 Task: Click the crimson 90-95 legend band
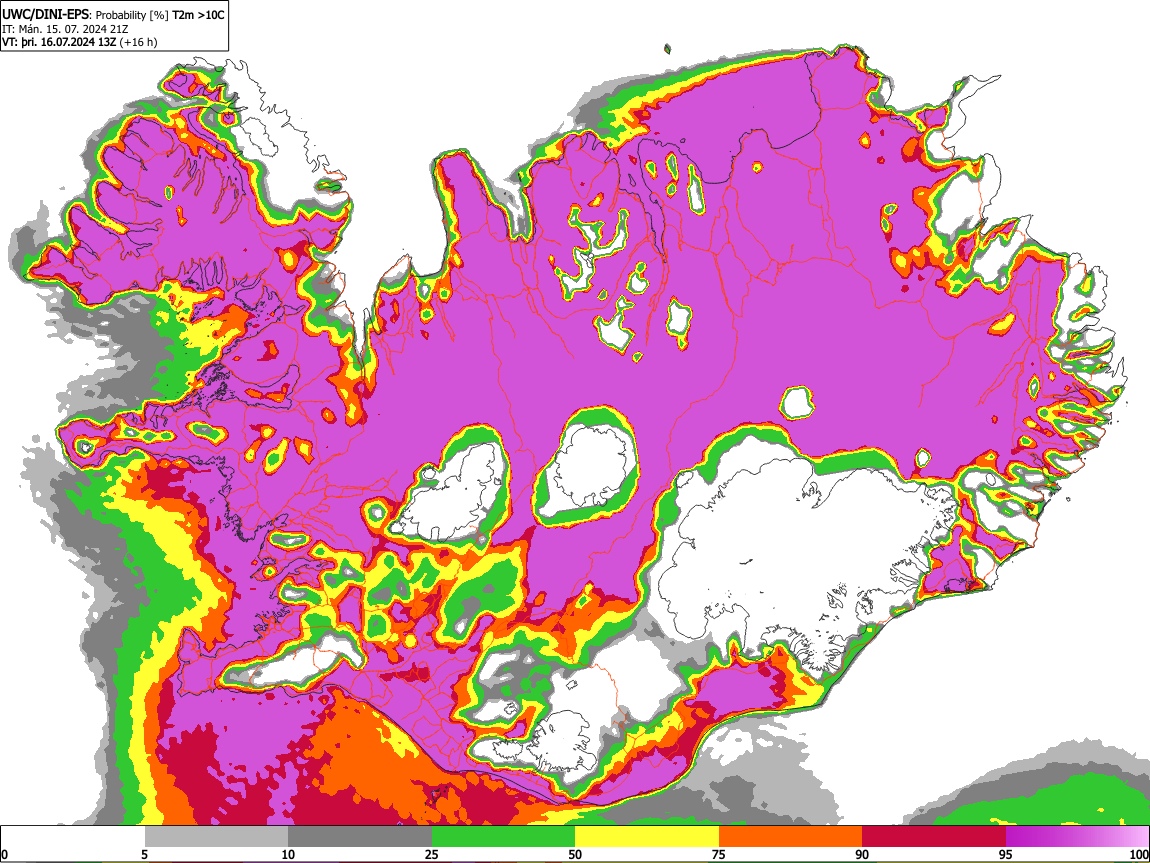(934, 836)
